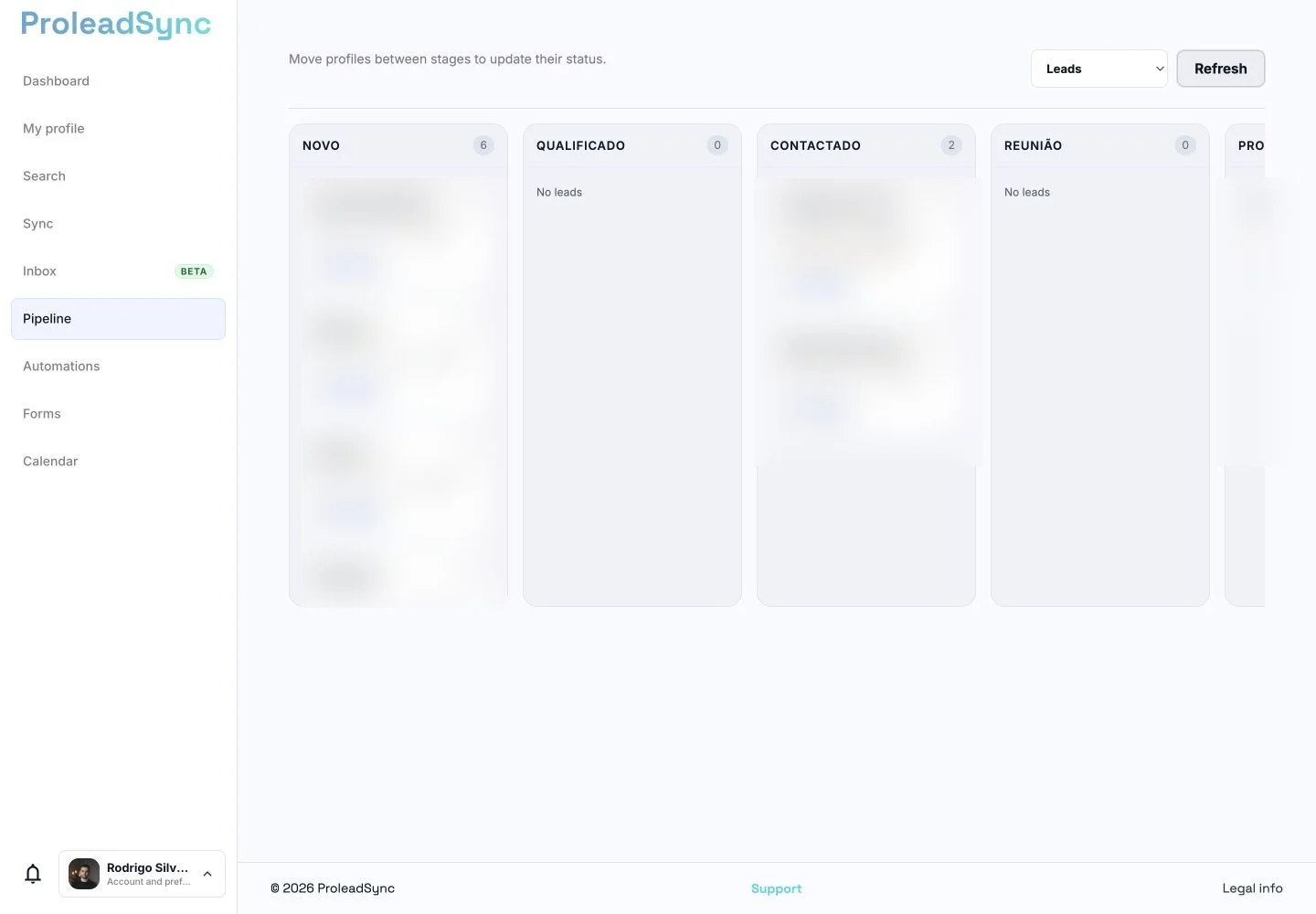
Task: Click the CONTACTADO count badge showing 2
Action: (951, 145)
